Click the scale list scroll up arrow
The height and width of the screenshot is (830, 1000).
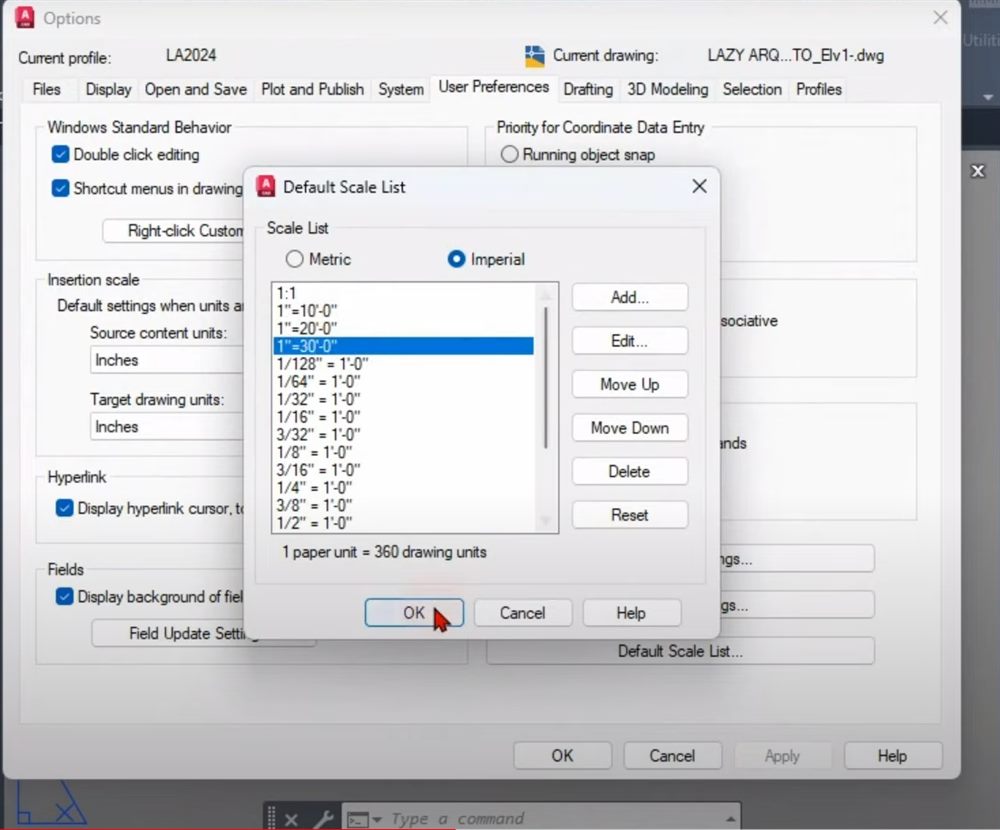click(x=545, y=294)
